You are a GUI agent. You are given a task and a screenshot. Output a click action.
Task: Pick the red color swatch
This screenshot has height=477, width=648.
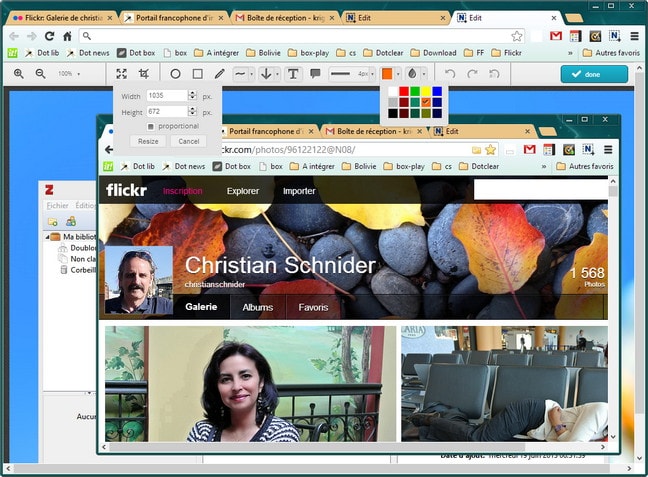404,91
